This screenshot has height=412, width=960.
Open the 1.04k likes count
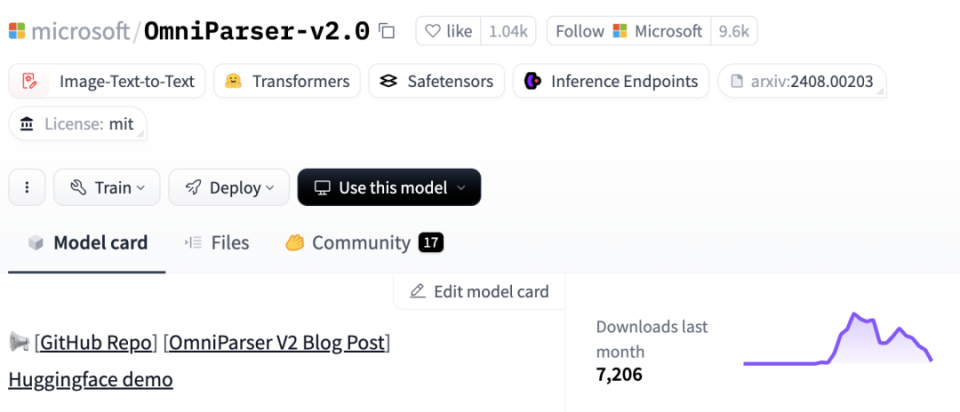click(x=508, y=31)
